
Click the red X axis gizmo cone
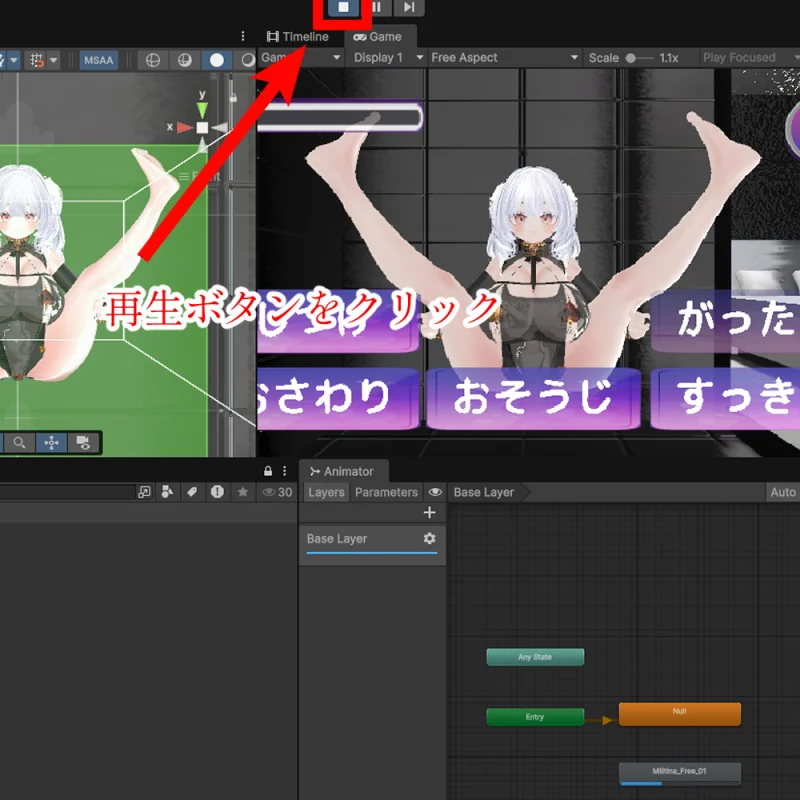(x=185, y=128)
